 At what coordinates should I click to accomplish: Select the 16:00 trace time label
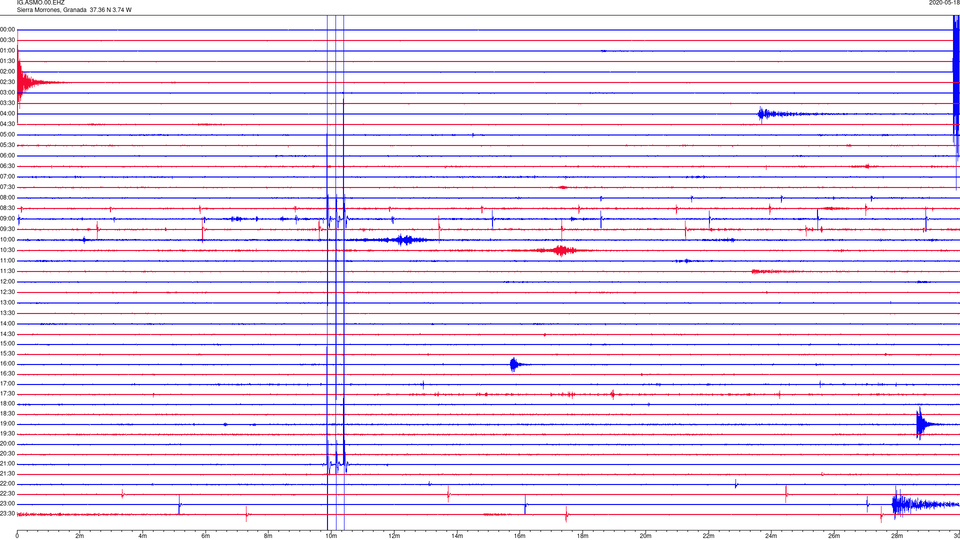[7, 364]
